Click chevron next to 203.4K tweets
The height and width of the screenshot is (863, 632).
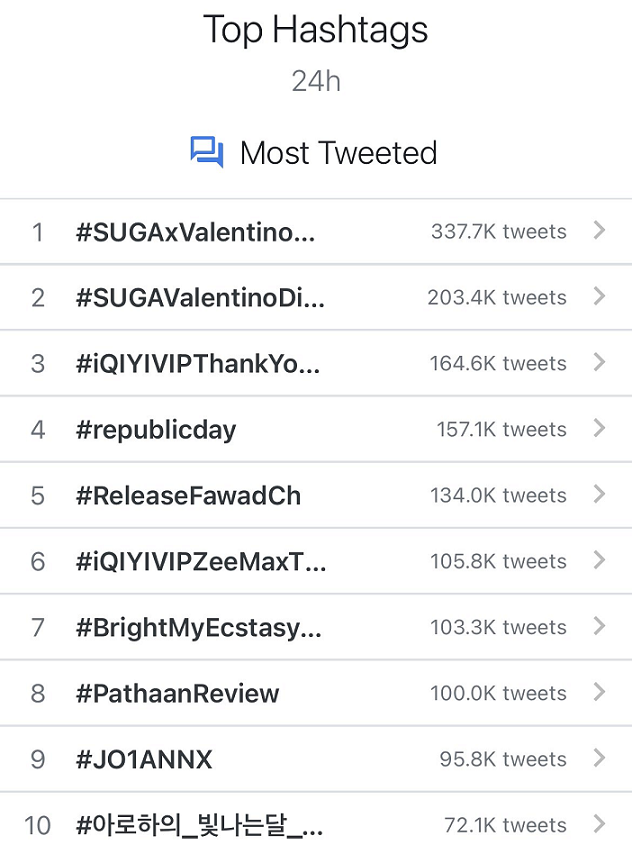(x=599, y=296)
